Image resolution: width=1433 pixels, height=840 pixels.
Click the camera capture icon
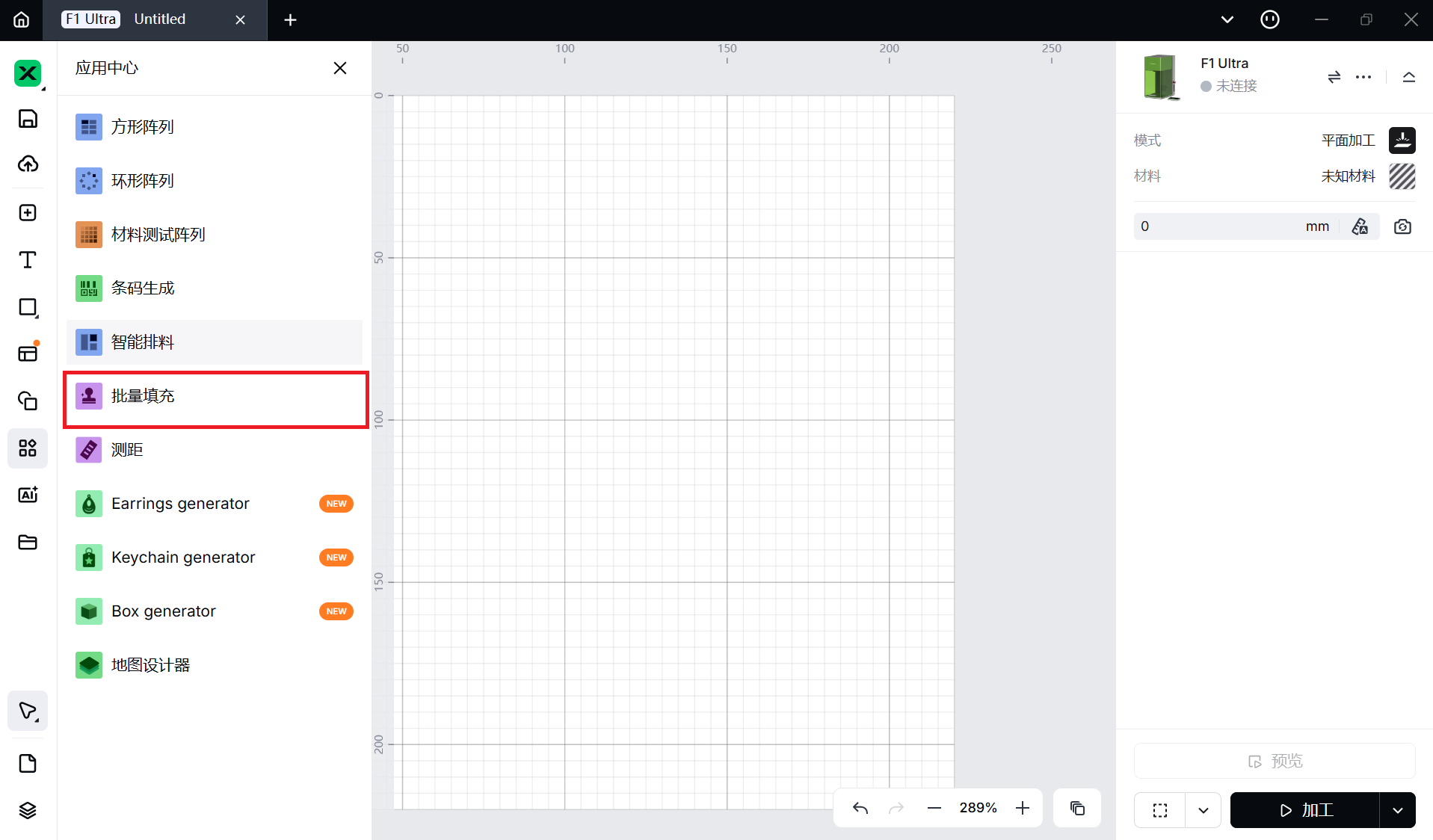1402,226
